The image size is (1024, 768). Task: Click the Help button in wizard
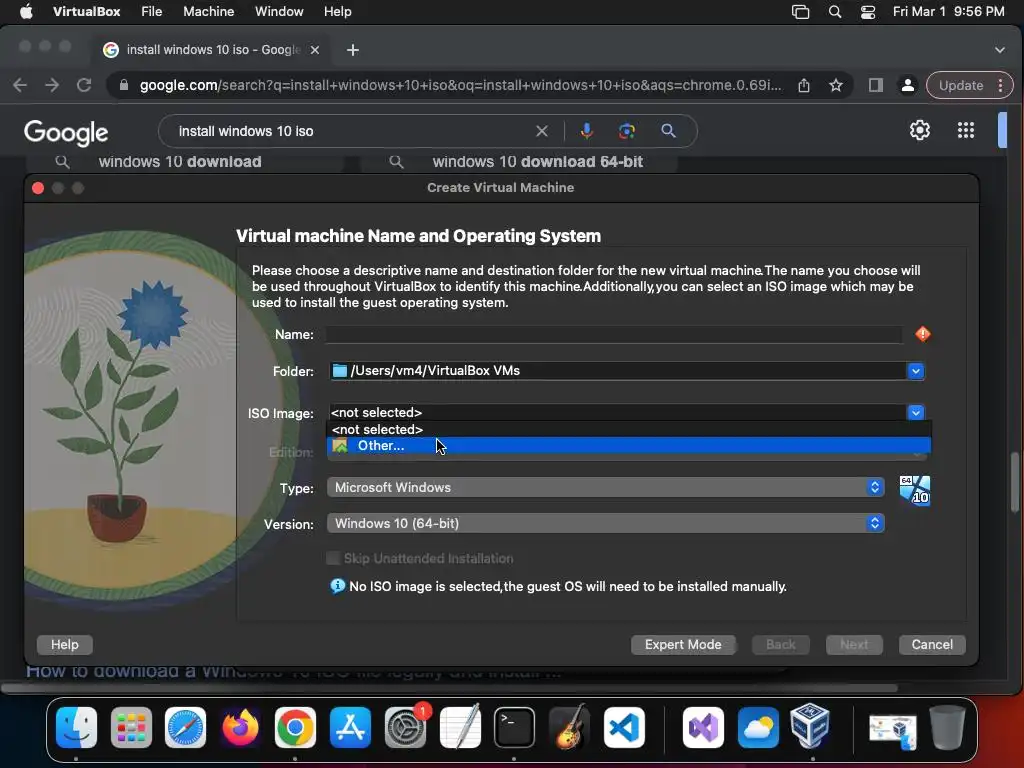[65, 645]
